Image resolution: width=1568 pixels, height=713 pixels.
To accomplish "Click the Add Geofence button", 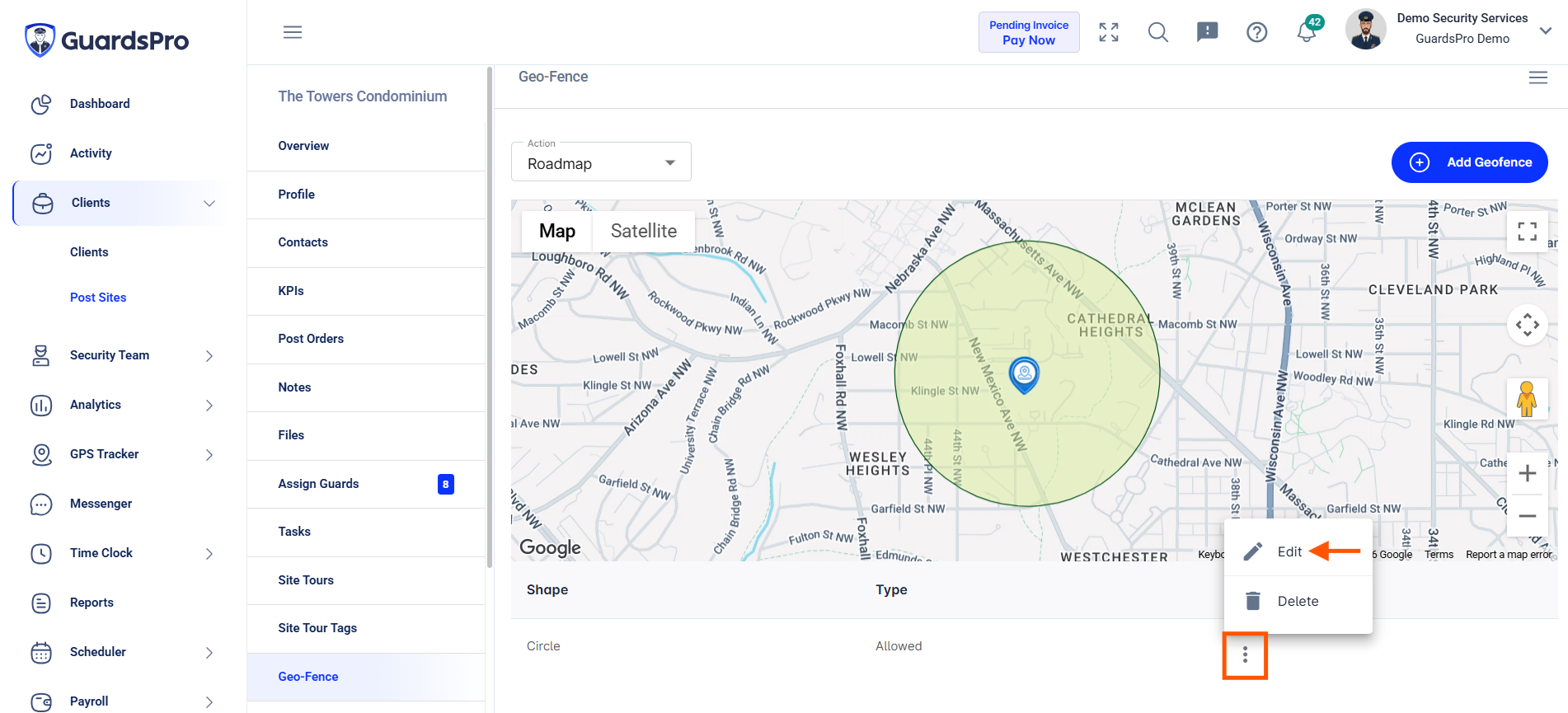I will [x=1469, y=162].
